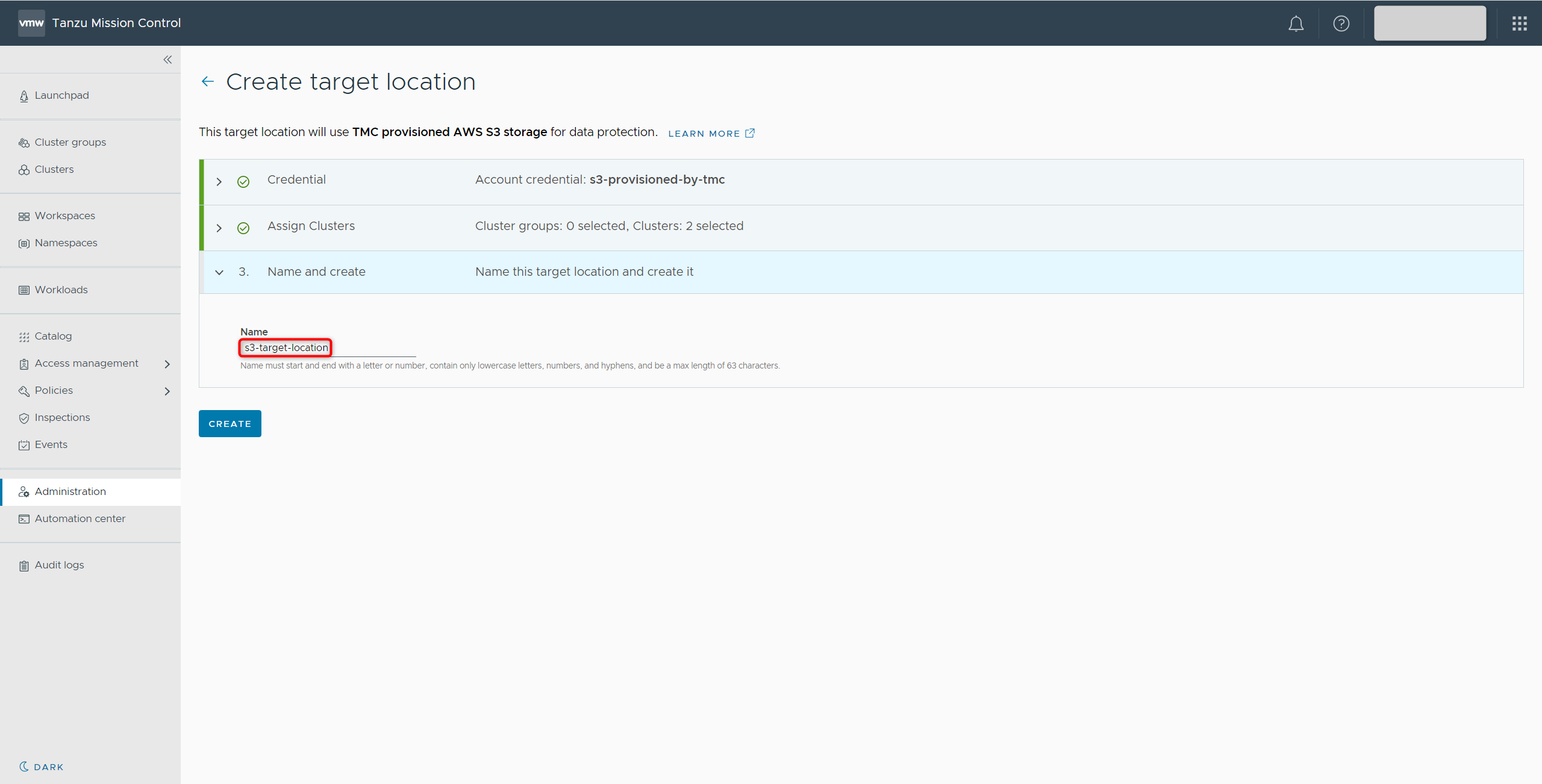Toggle Dark theme mode
Image resolution: width=1542 pixels, height=784 pixels.
pyautogui.click(x=41, y=767)
